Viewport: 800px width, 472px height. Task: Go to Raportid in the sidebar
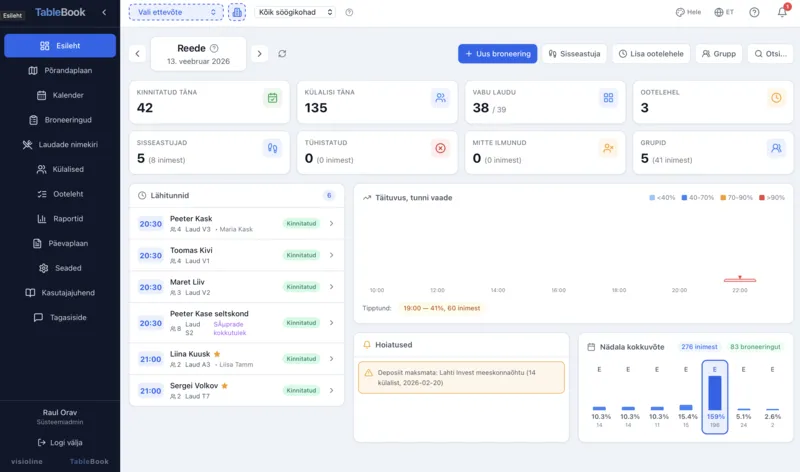click(x=60, y=218)
